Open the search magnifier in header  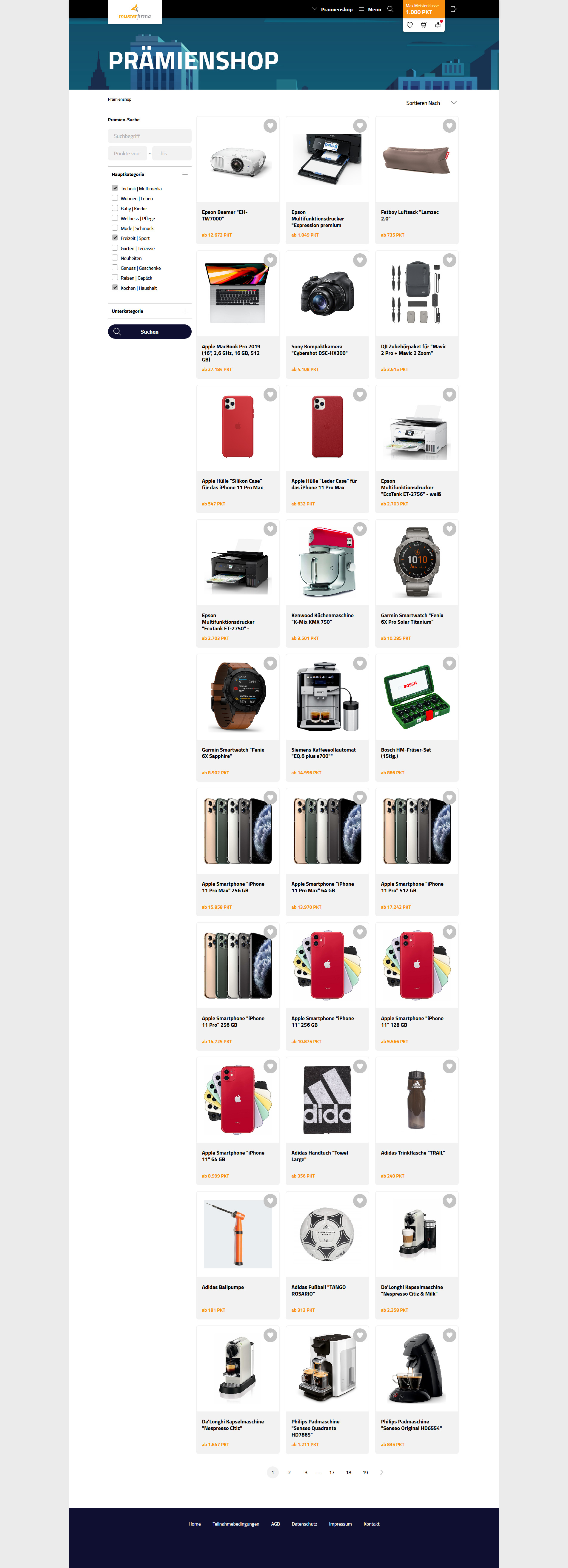390,9
